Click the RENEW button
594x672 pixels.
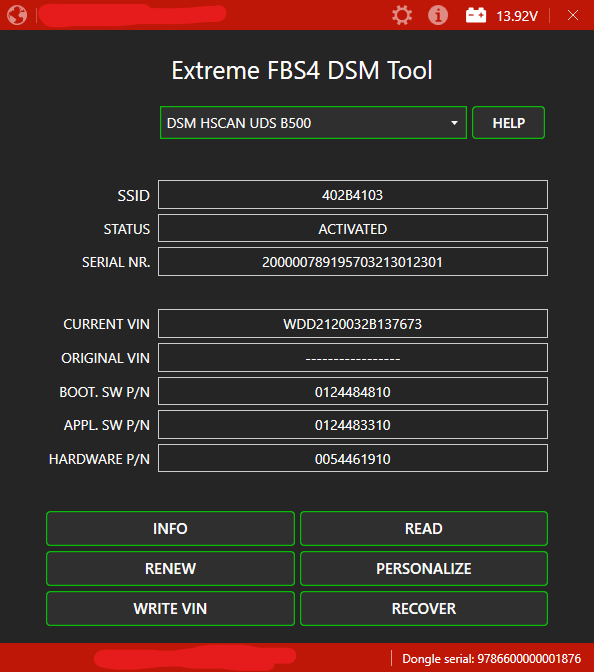pos(170,569)
